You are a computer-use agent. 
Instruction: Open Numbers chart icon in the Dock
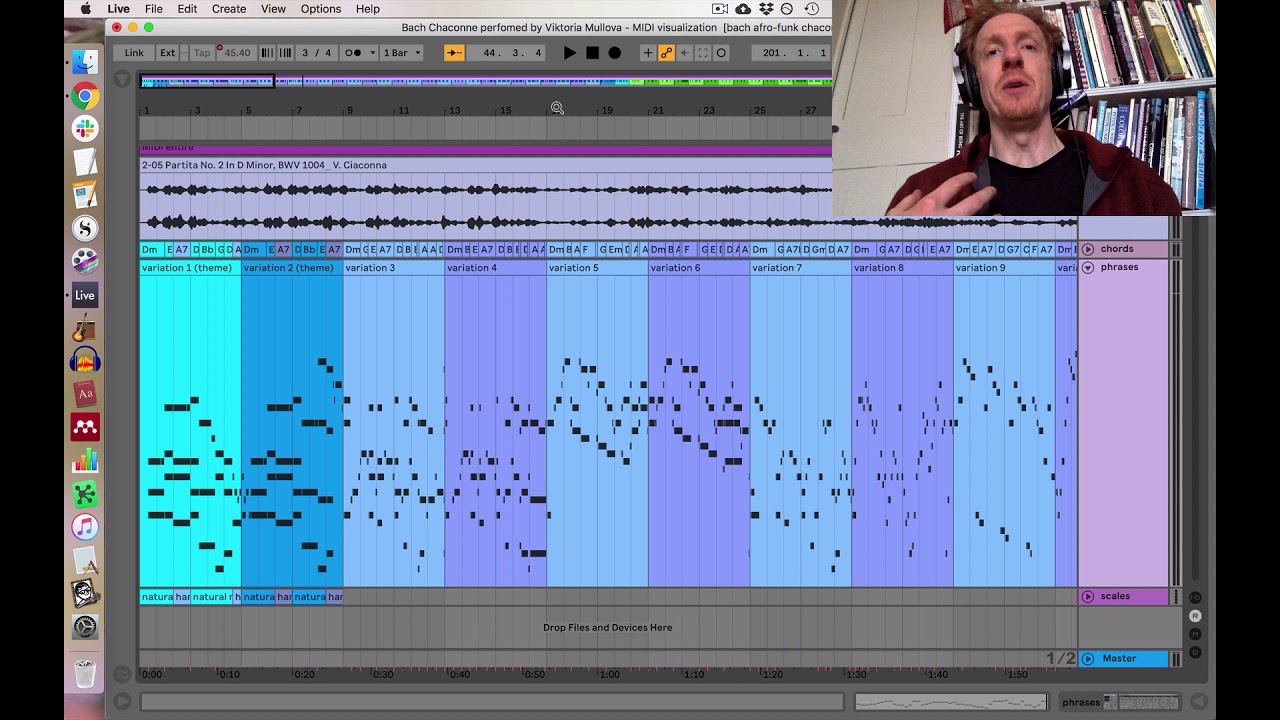pyautogui.click(x=85, y=461)
